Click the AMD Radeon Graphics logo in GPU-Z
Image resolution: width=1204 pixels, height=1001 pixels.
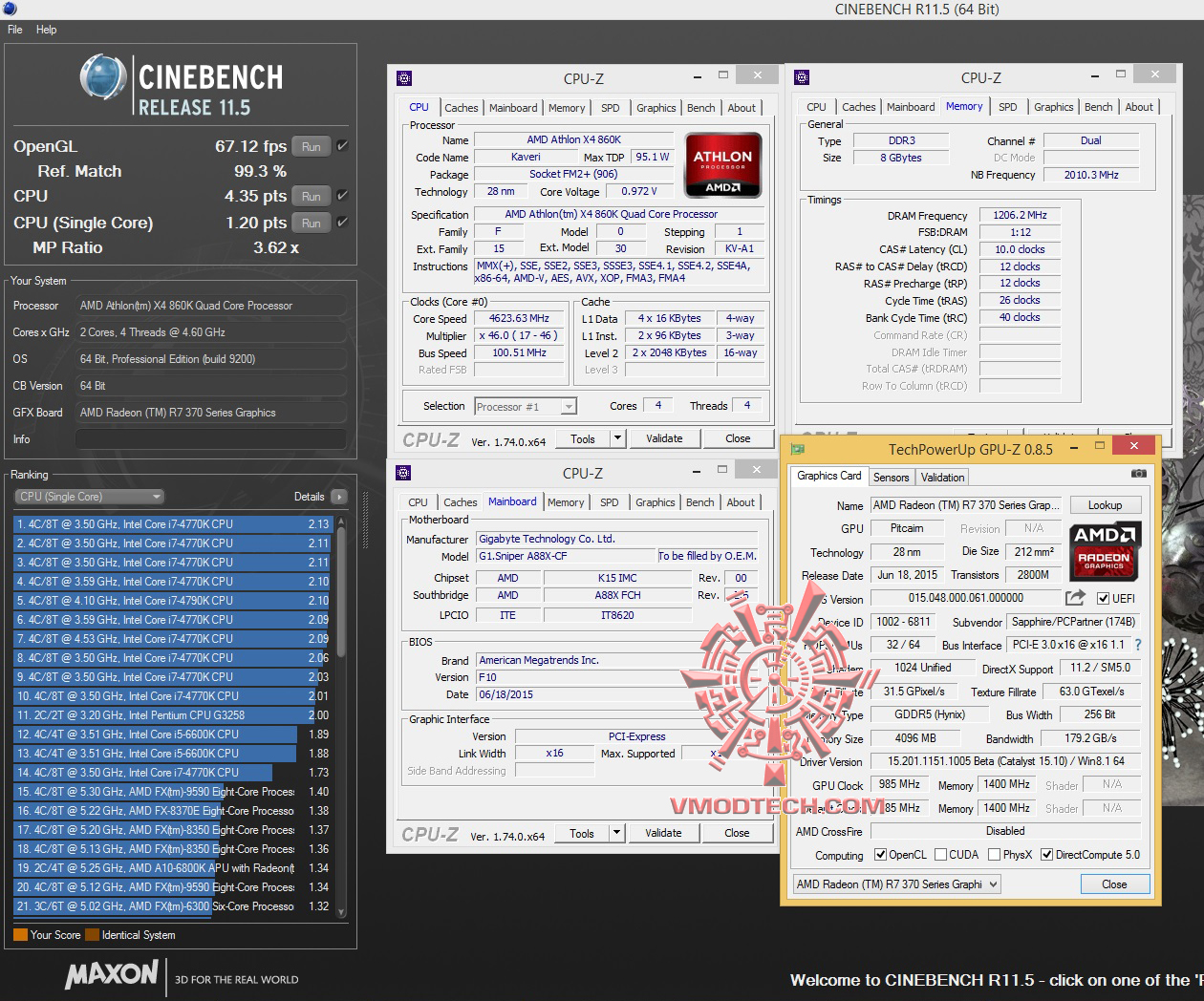click(1104, 552)
